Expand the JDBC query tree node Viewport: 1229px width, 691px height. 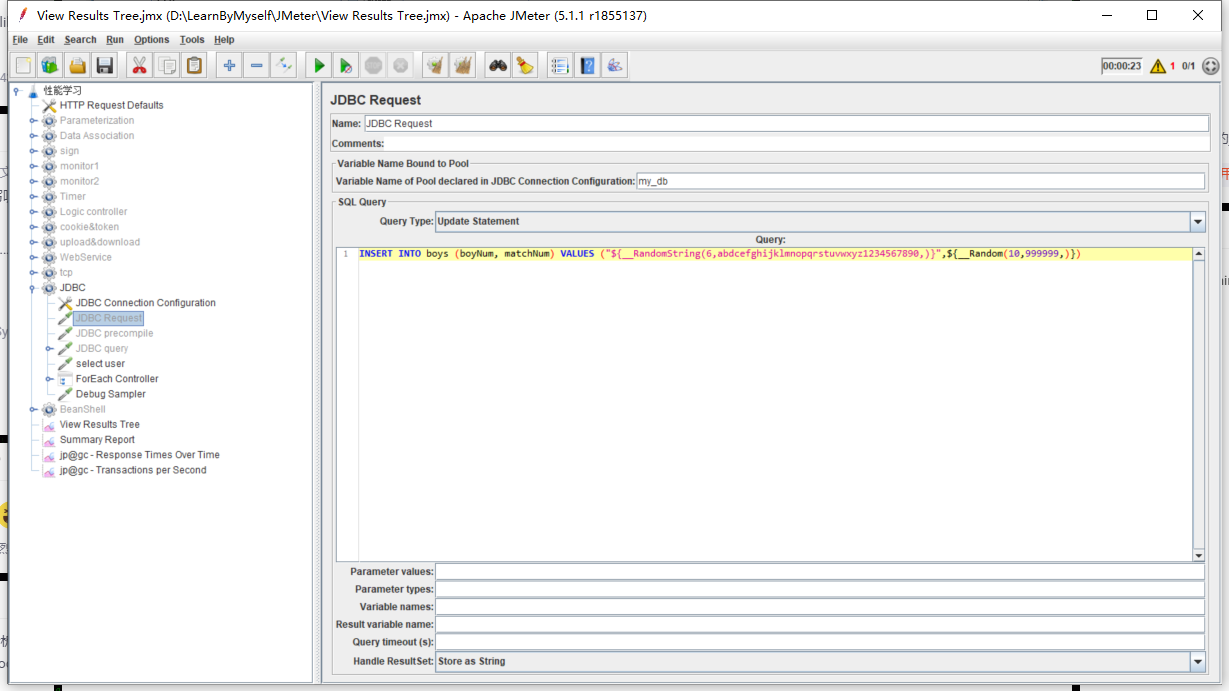click(49, 349)
